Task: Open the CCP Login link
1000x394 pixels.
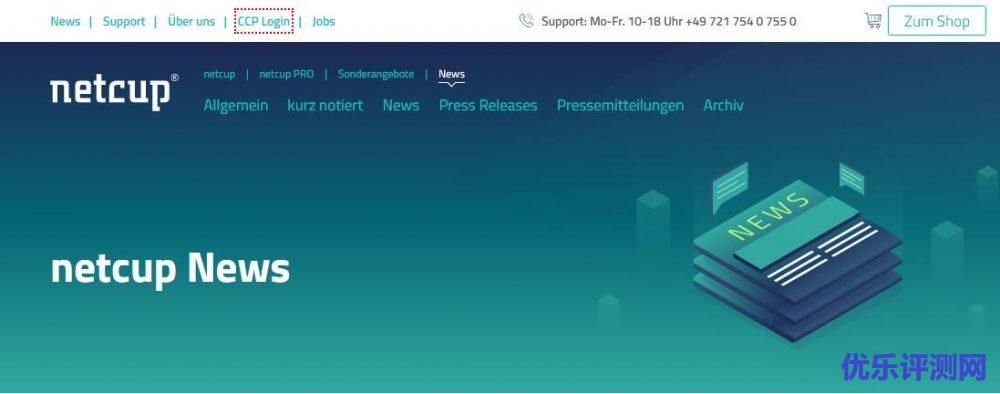Action: pyautogui.click(x=263, y=21)
